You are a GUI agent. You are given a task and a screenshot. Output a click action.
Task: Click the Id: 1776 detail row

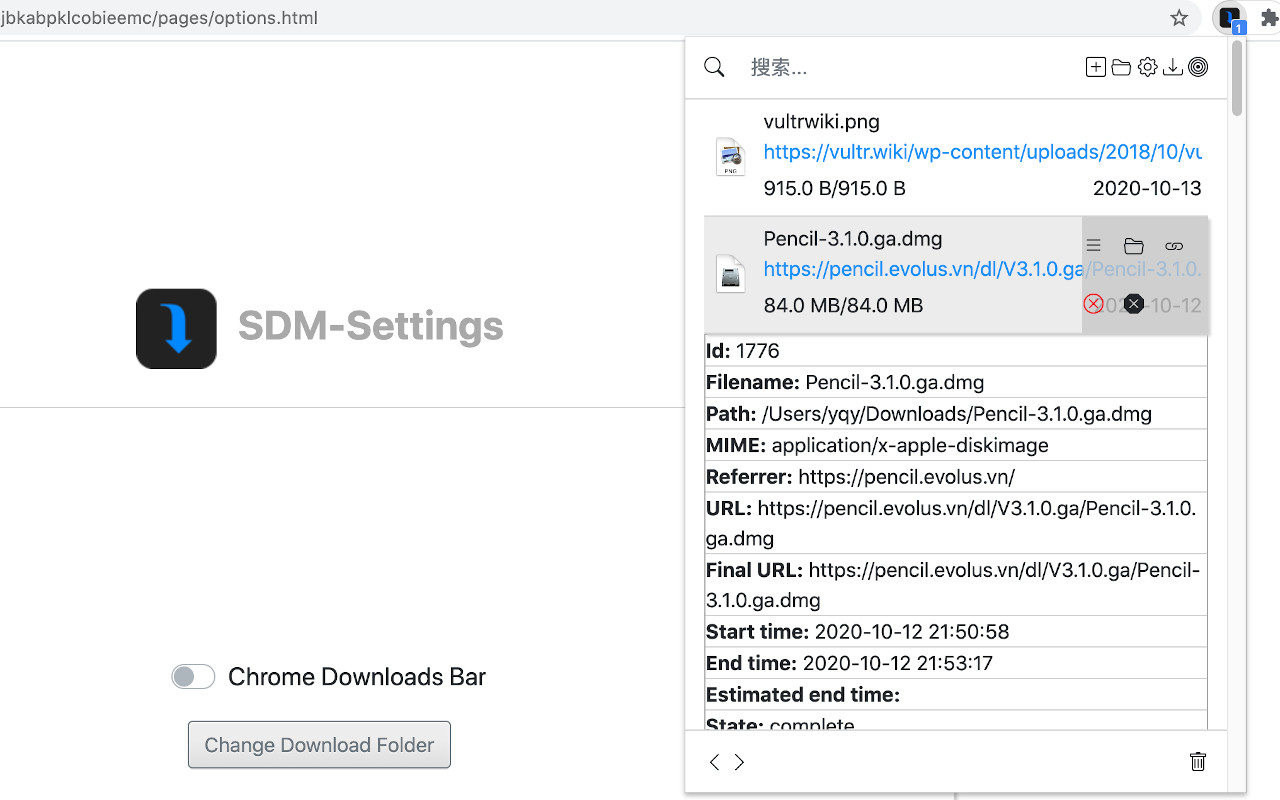tap(956, 351)
